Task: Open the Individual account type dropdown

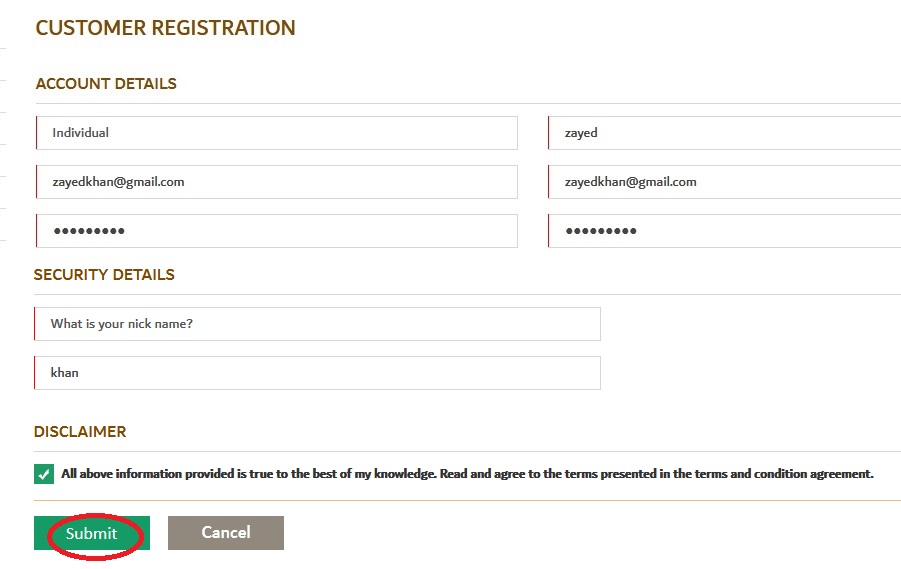Action: click(x=276, y=133)
